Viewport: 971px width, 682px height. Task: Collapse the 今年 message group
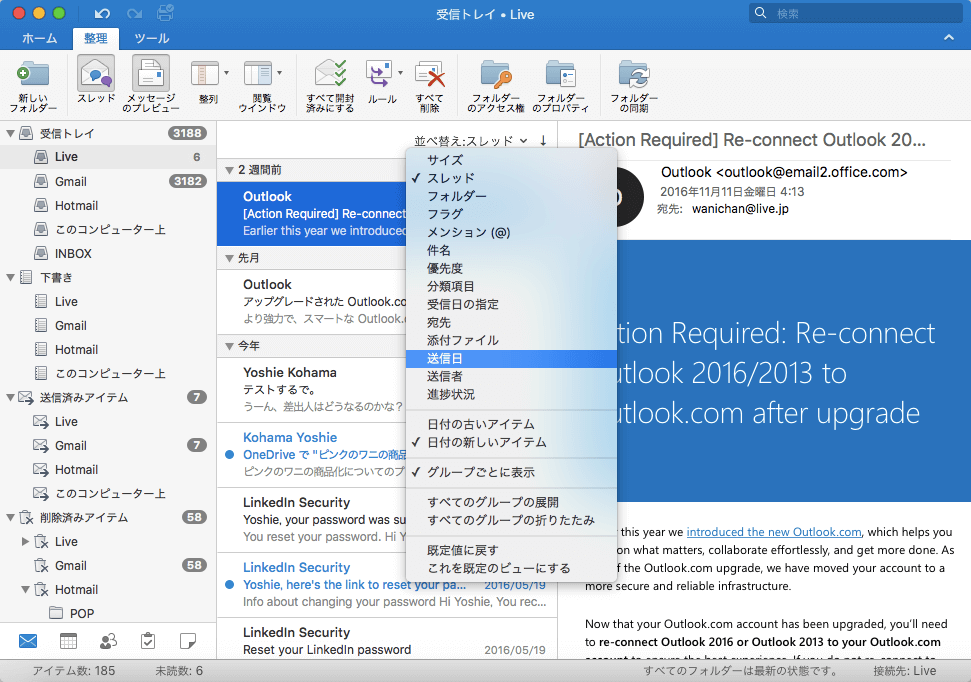click(x=229, y=346)
